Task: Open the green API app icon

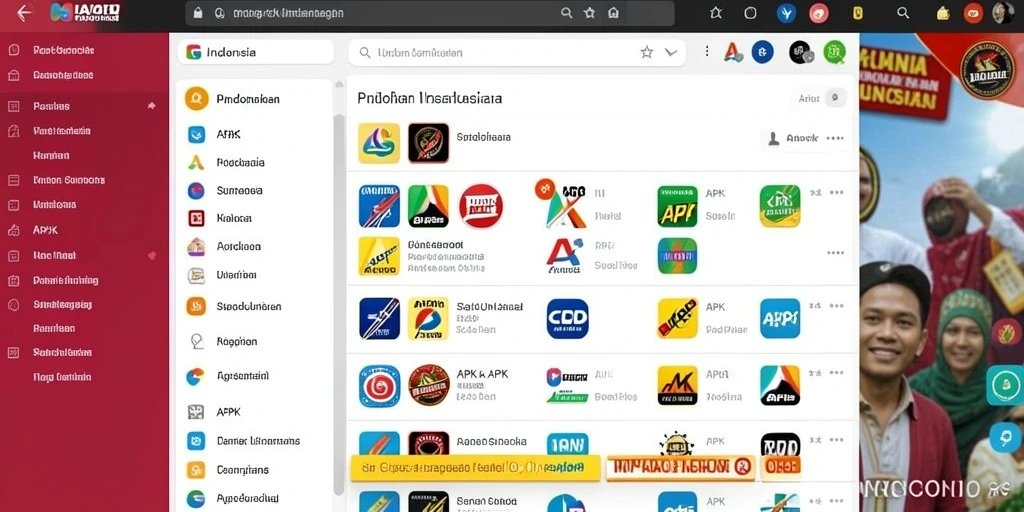Action: tap(677, 206)
